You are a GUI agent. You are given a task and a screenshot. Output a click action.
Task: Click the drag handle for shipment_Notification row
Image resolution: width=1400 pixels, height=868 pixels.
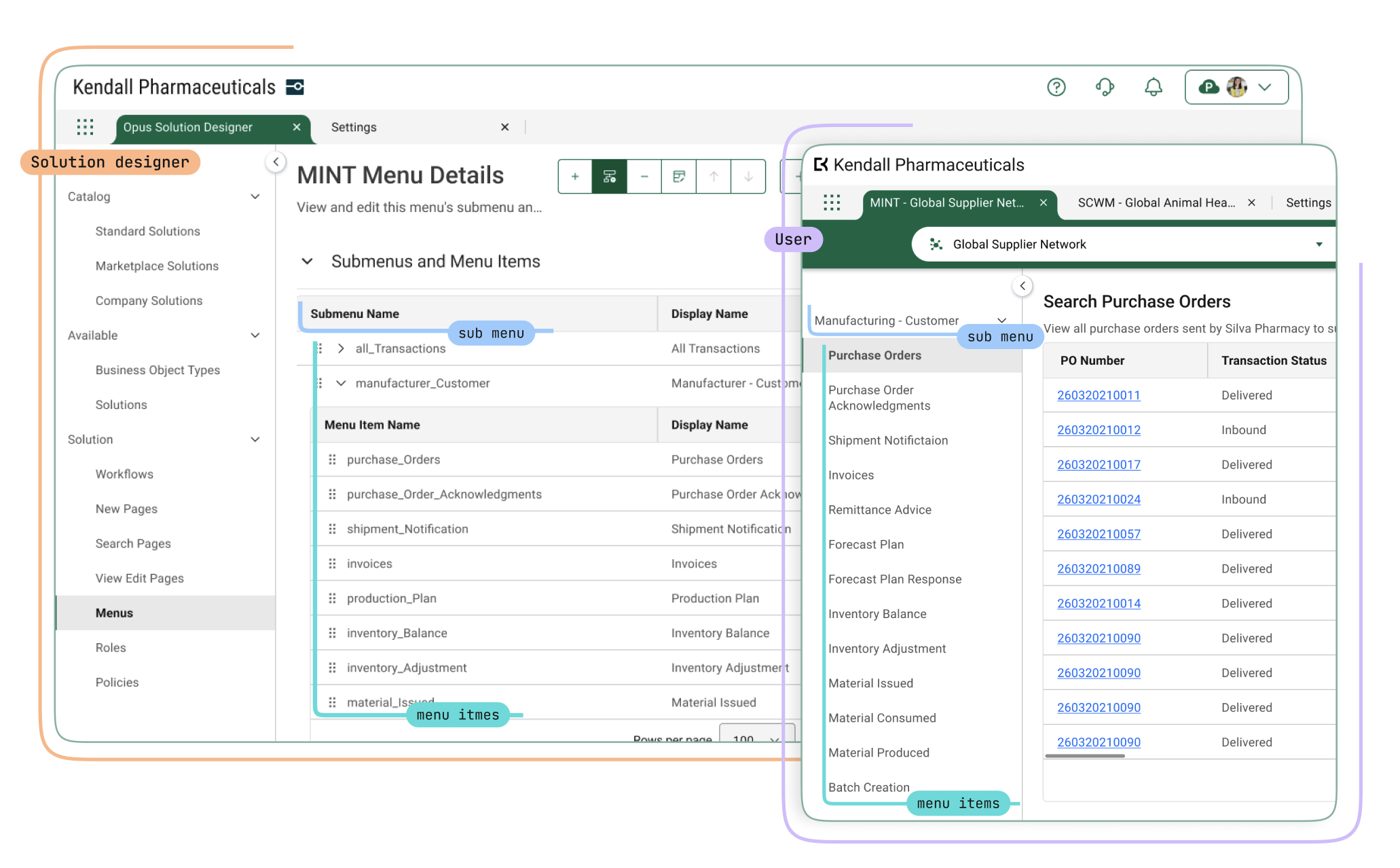(x=332, y=529)
